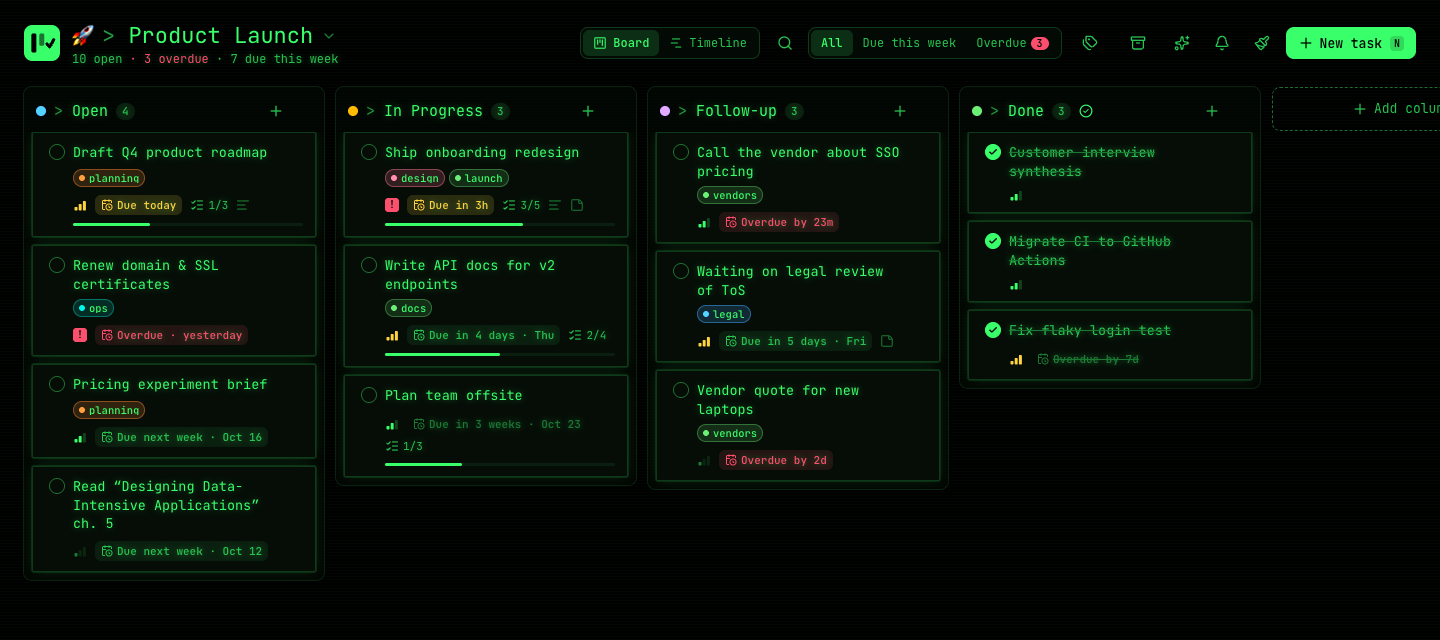The height and width of the screenshot is (640, 1440).
Task: Open the Due in 5 days Fri badge
Action: click(796, 341)
